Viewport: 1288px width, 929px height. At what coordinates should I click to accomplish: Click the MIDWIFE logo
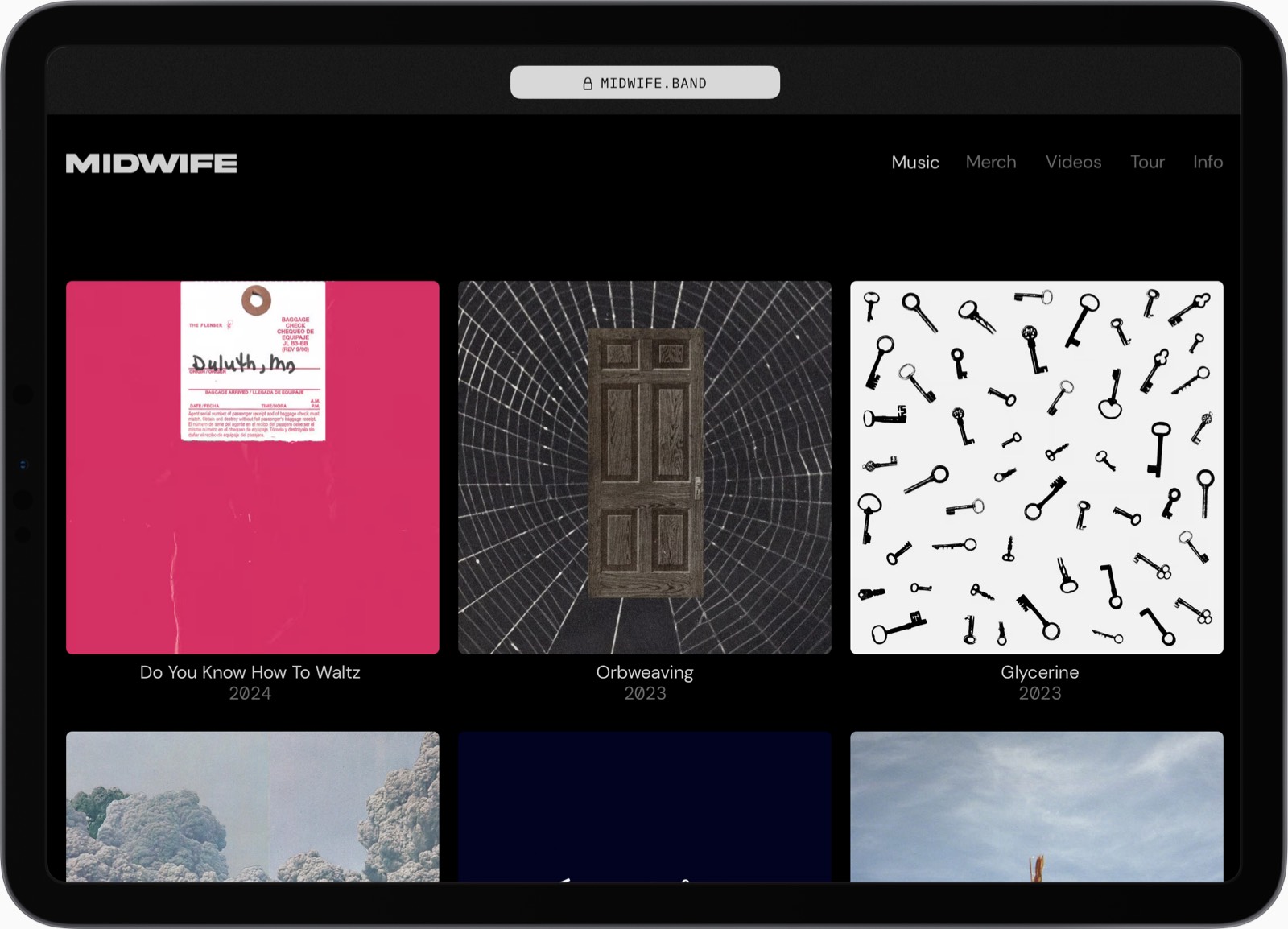[151, 163]
